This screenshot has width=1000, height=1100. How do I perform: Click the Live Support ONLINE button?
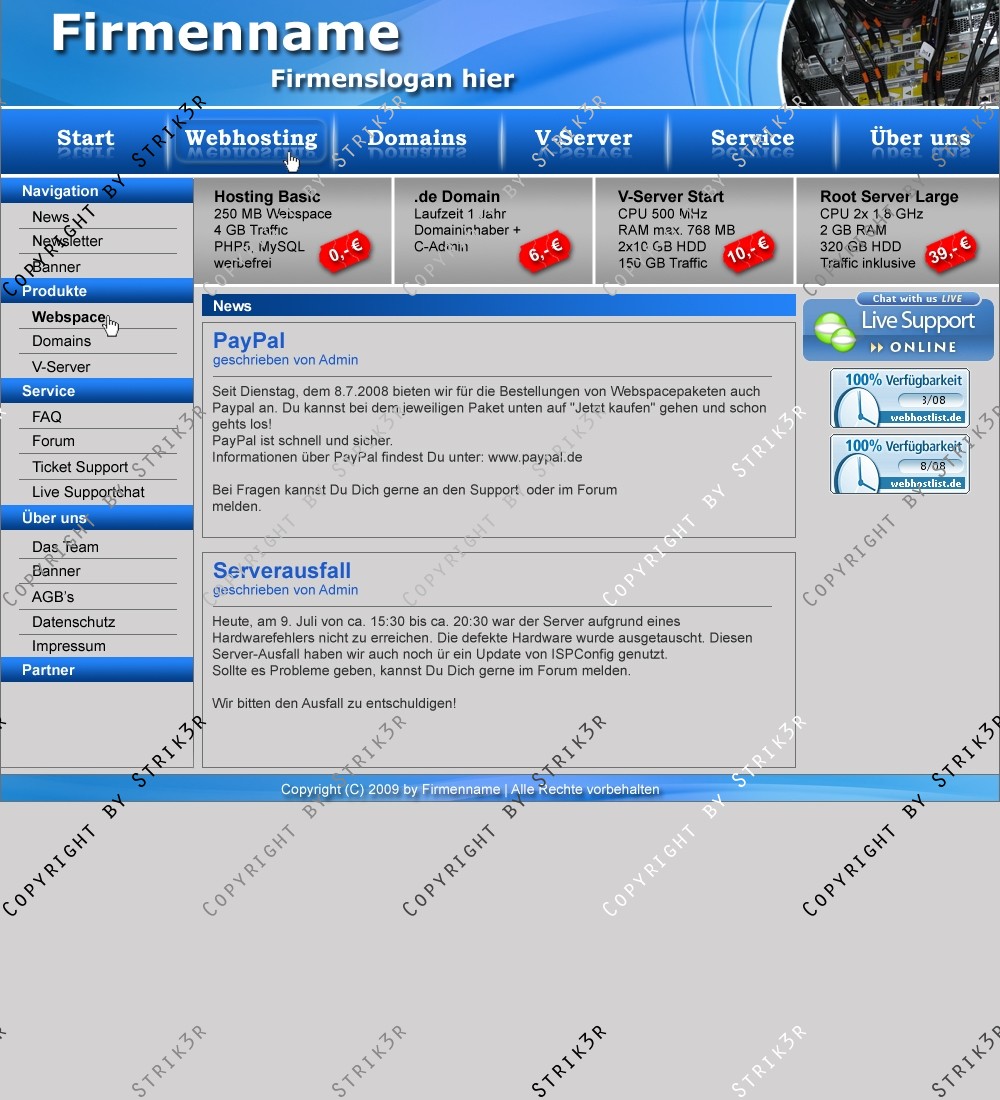point(898,326)
